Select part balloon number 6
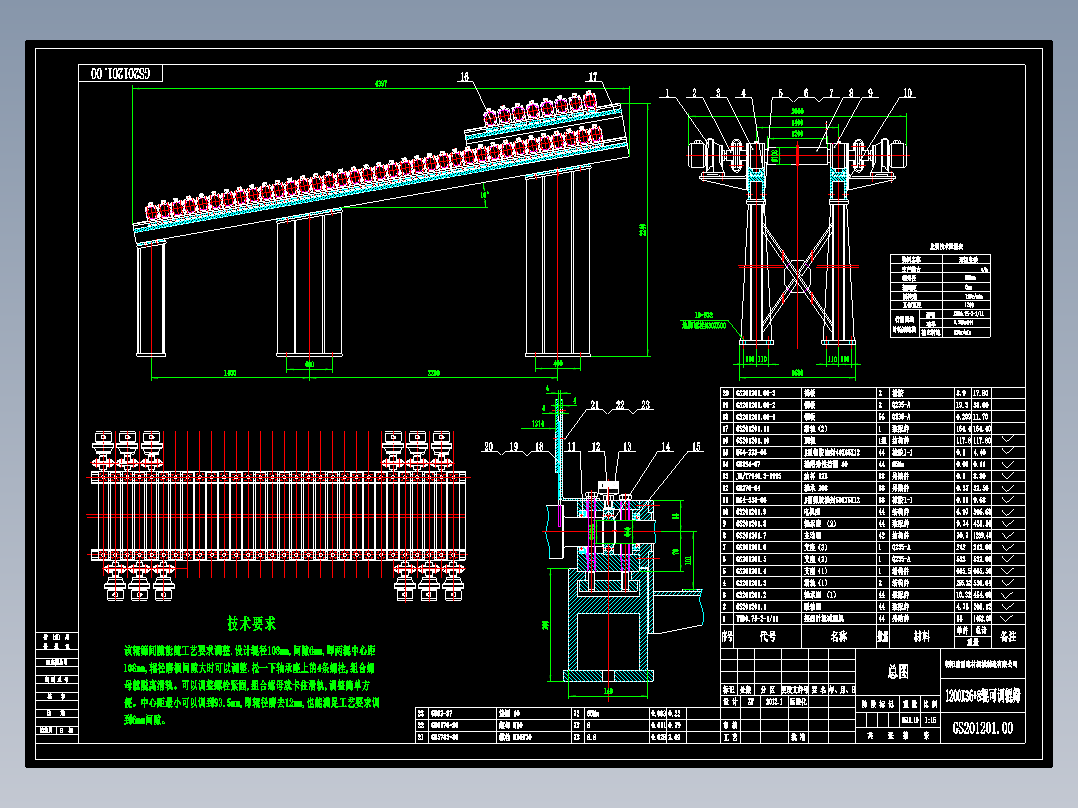 (x=806, y=93)
